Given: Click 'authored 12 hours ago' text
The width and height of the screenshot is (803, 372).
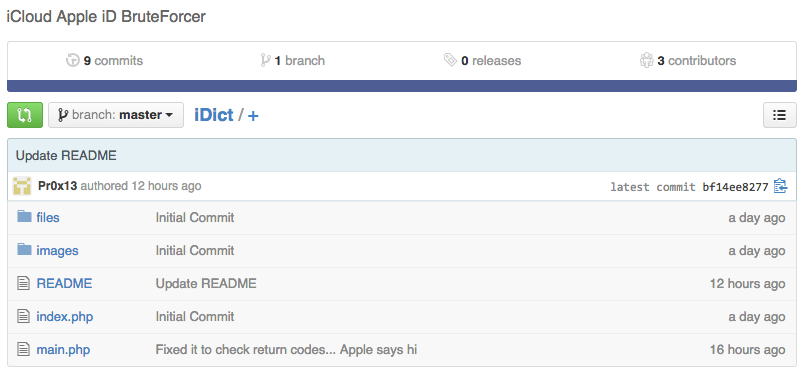Looking at the screenshot, I should [x=141, y=186].
